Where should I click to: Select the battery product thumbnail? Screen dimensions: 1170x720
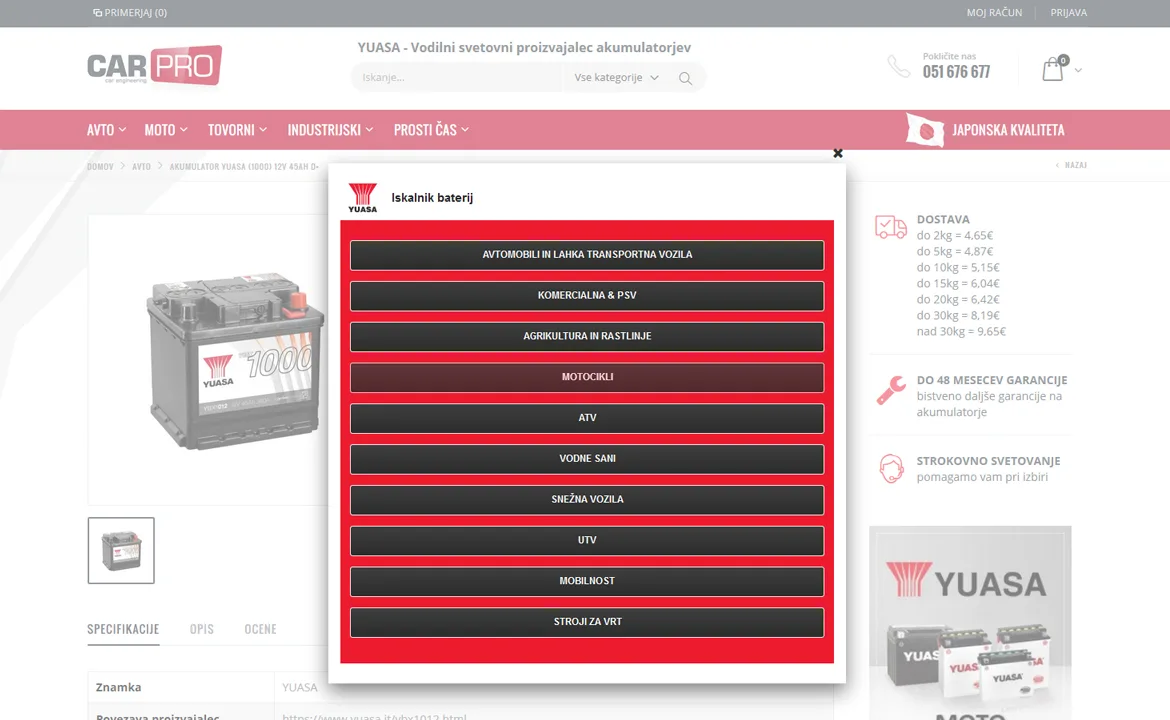[x=121, y=551]
